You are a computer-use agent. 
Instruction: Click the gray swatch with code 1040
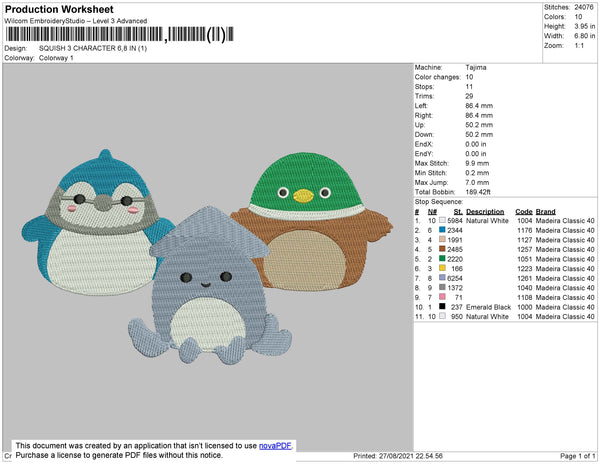click(x=442, y=288)
